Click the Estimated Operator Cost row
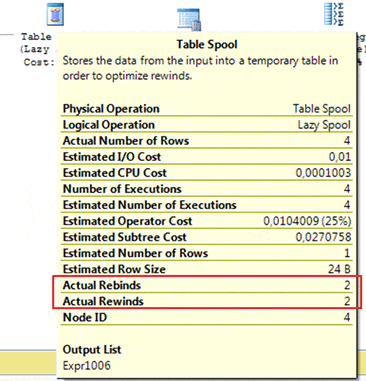The height and width of the screenshot is (381, 366). (207, 221)
